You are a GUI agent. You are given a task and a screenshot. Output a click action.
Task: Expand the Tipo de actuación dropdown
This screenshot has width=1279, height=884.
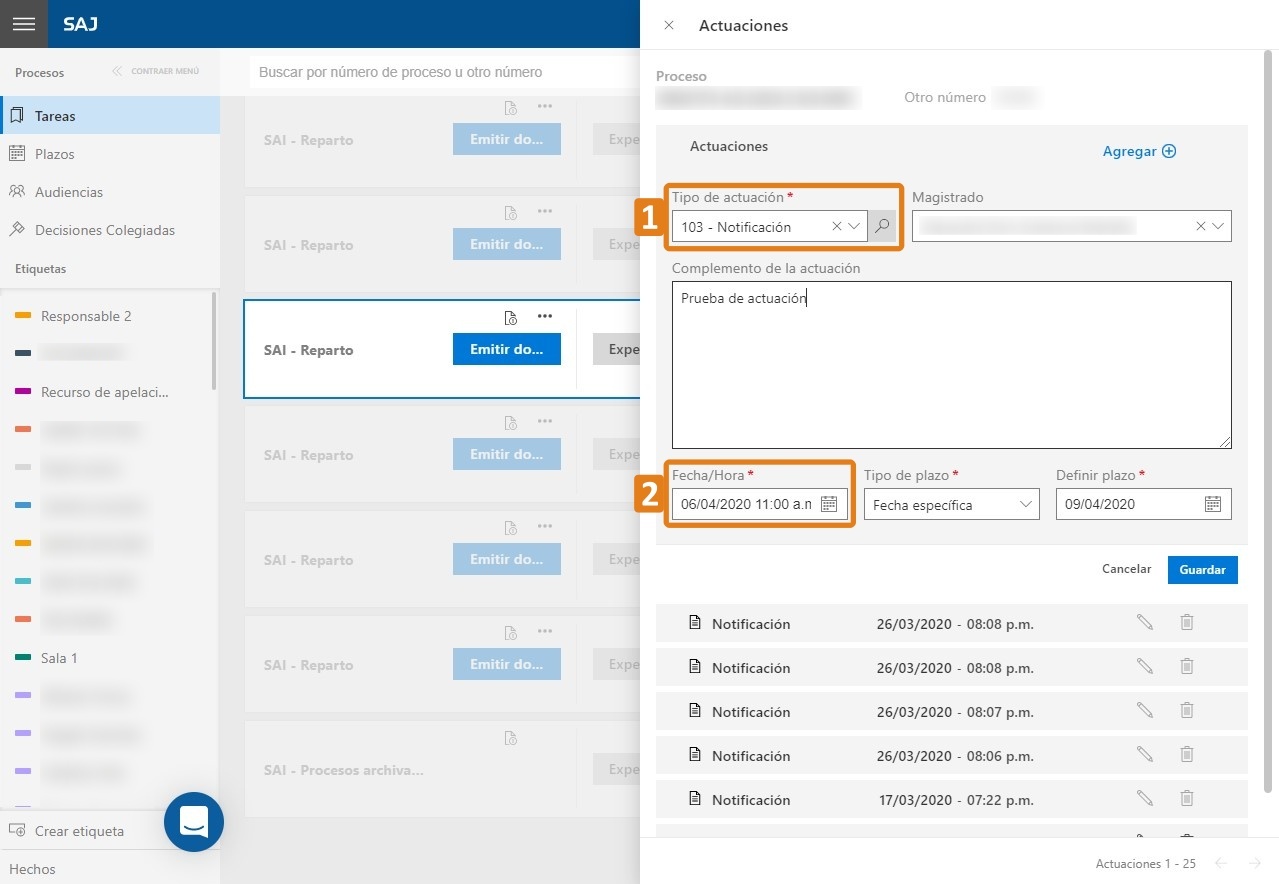pos(854,227)
